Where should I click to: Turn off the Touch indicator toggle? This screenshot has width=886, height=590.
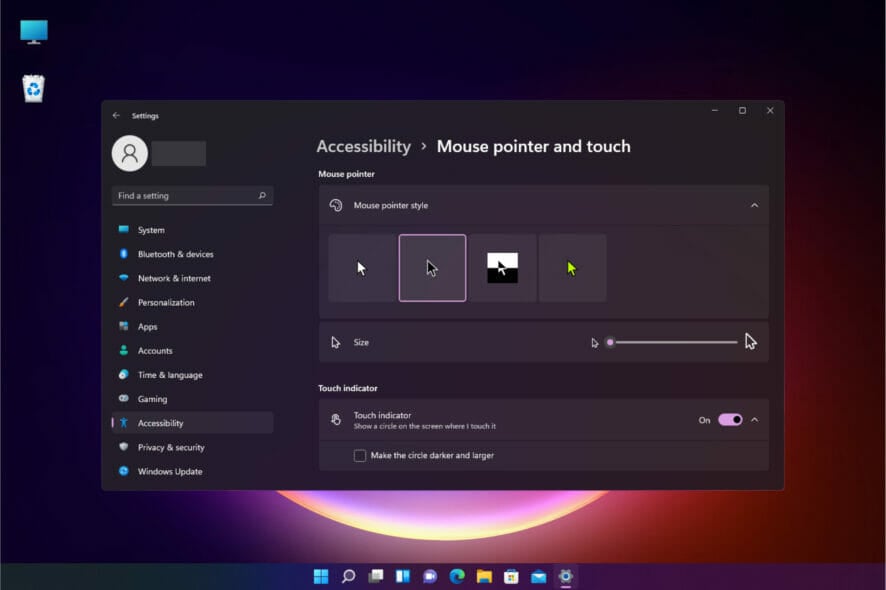coord(729,419)
